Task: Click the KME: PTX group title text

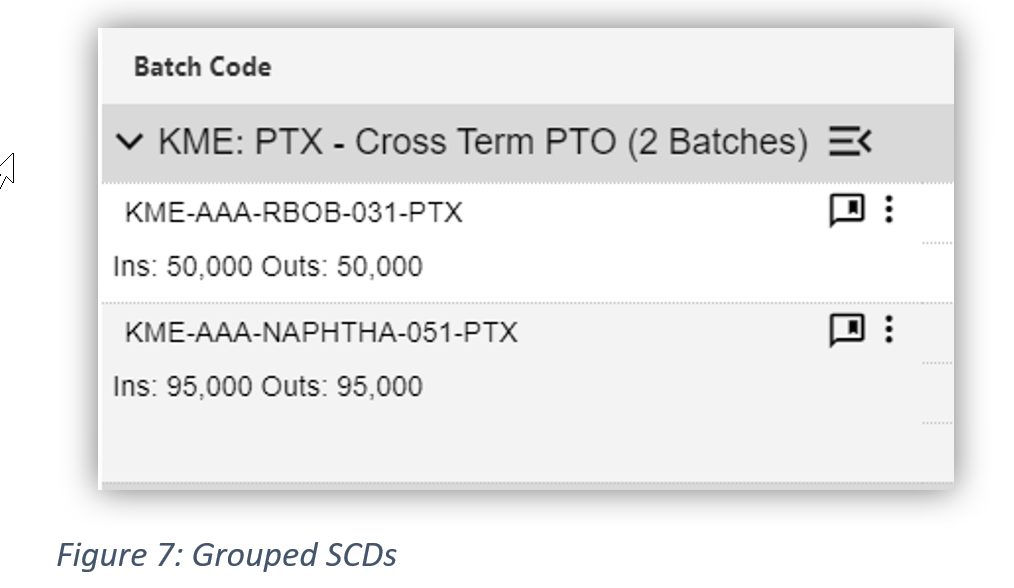Action: pyautogui.click(x=240, y=142)
